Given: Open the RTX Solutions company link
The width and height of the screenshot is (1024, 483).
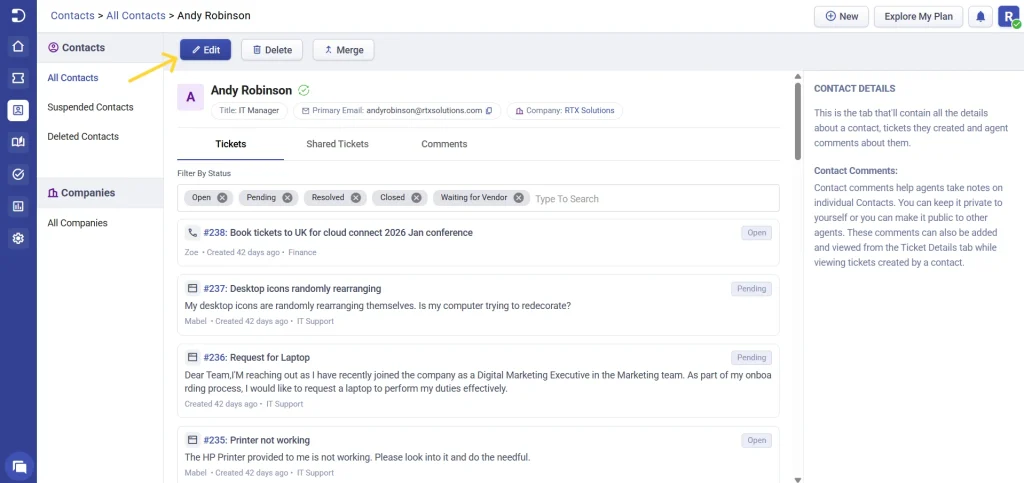Looking at the screenshot, I should tap(589, 111).
